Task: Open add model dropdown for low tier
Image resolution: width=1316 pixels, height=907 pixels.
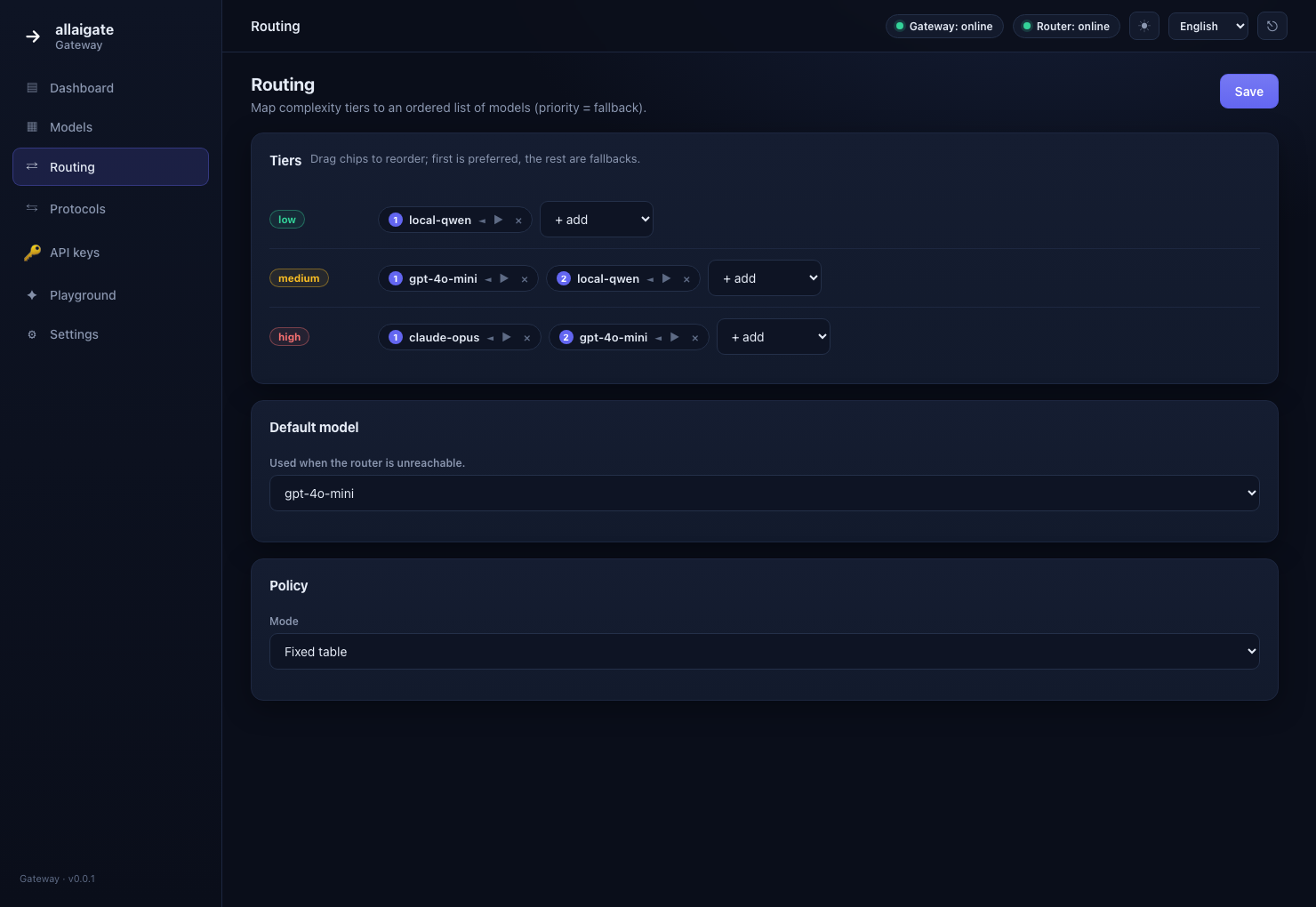Action: point(597,220)
